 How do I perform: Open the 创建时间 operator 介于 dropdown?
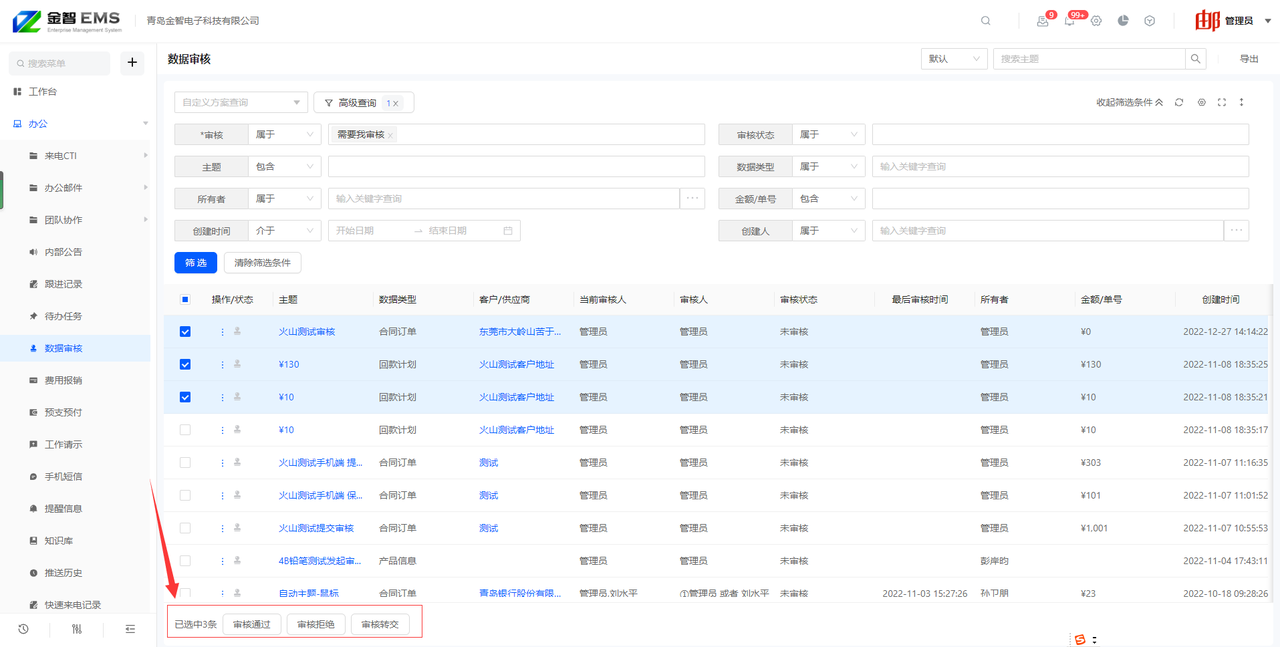284,231
